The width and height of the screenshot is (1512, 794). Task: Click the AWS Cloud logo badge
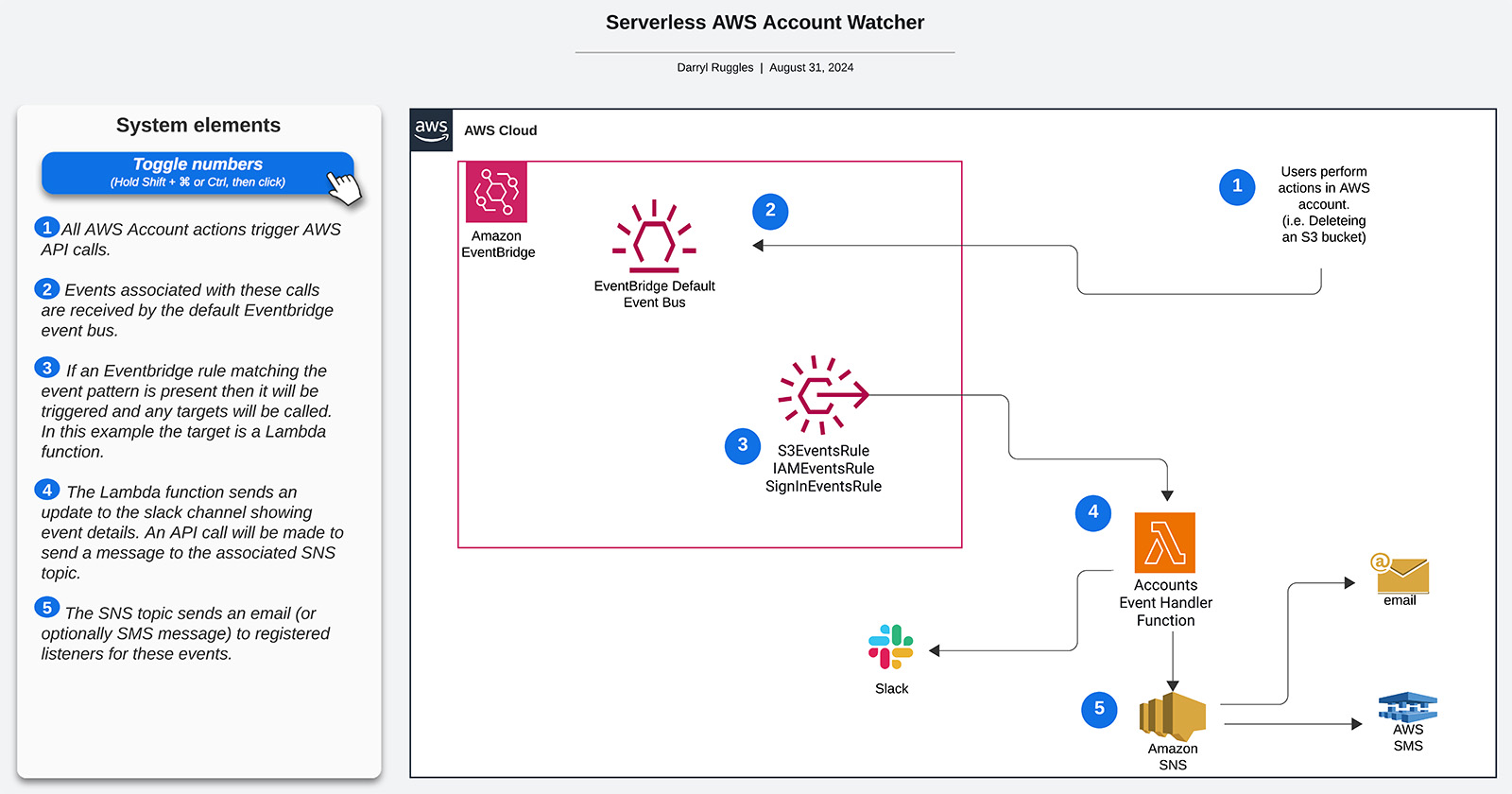(431, 130)
